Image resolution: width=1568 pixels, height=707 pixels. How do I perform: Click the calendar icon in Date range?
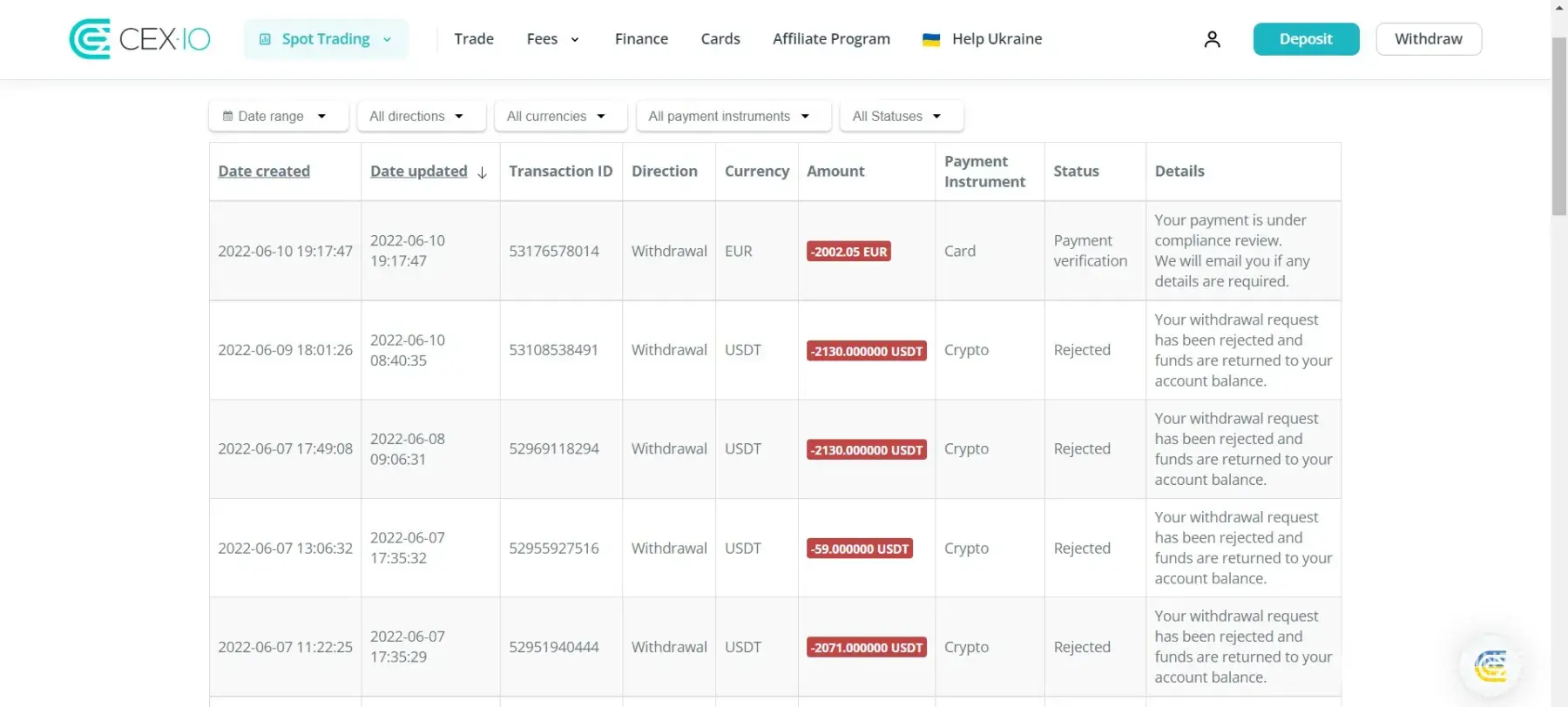pos(227,116)
